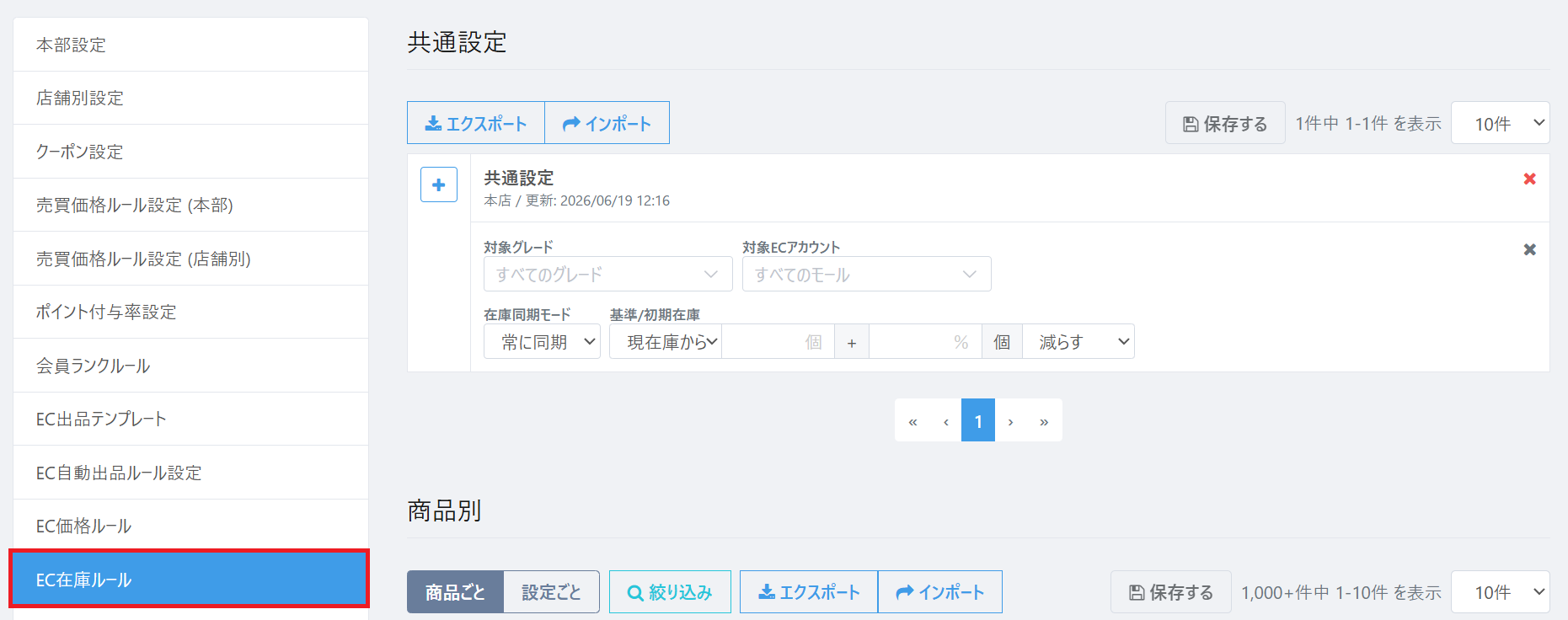This screenshot has height=620, width=1568.
Task: Open EC自動出品ルール設定 in sidebar
Action: 190,473
